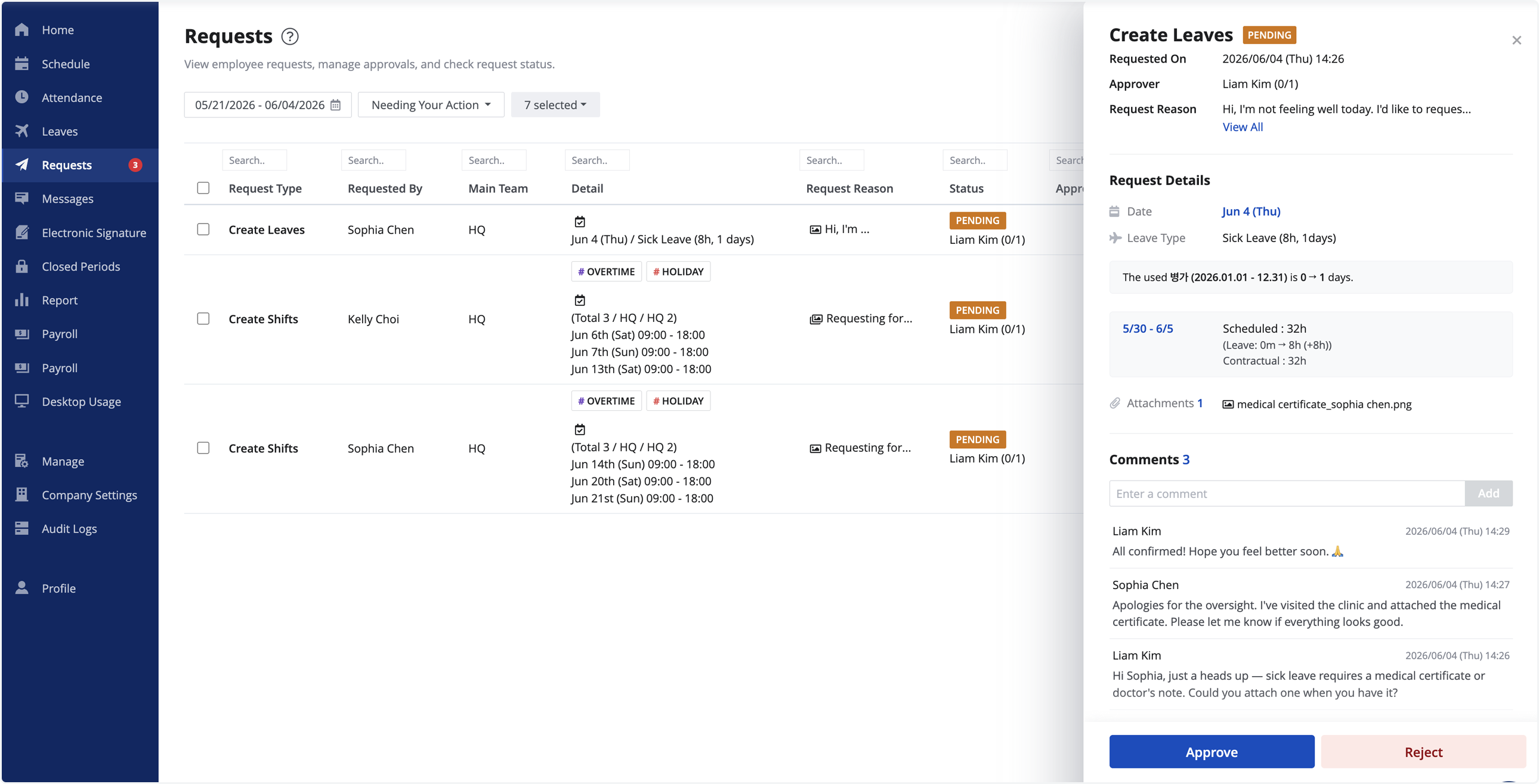Click the Profile person icon
This screenshot has width=1539, height=784.
point(22,588)
